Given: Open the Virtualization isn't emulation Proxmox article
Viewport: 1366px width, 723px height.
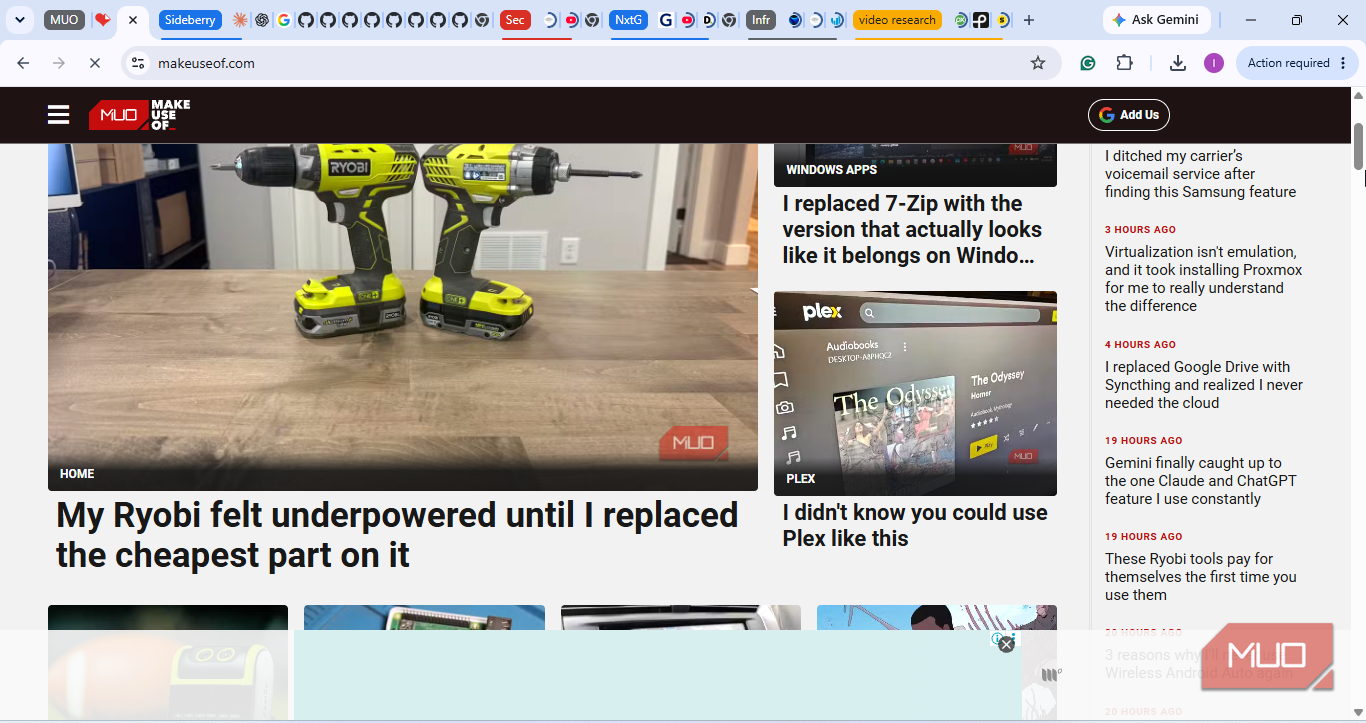Looking at the screenshot, I should (1204, 279).
